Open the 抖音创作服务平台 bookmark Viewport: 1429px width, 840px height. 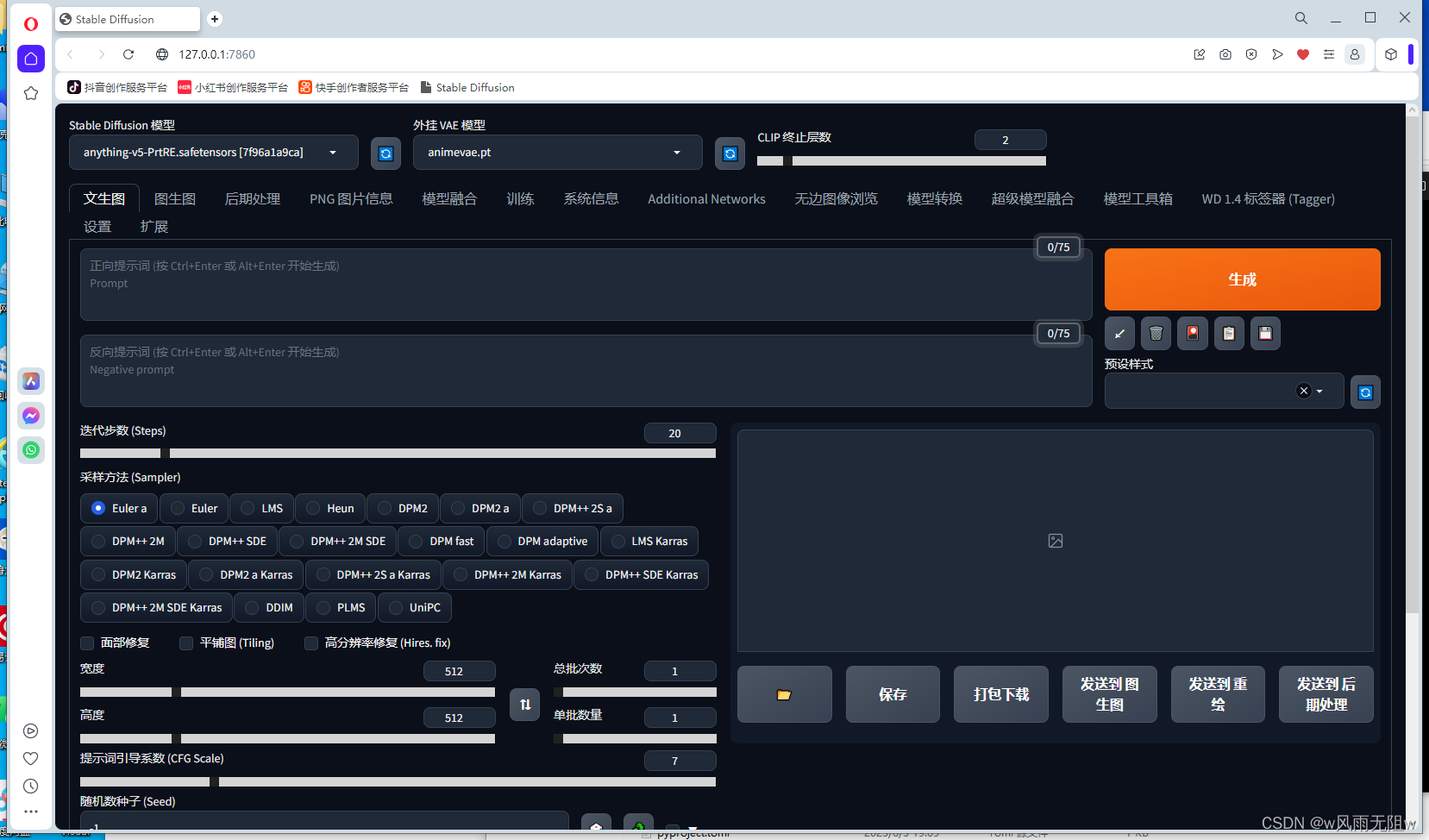coord(117,87)
